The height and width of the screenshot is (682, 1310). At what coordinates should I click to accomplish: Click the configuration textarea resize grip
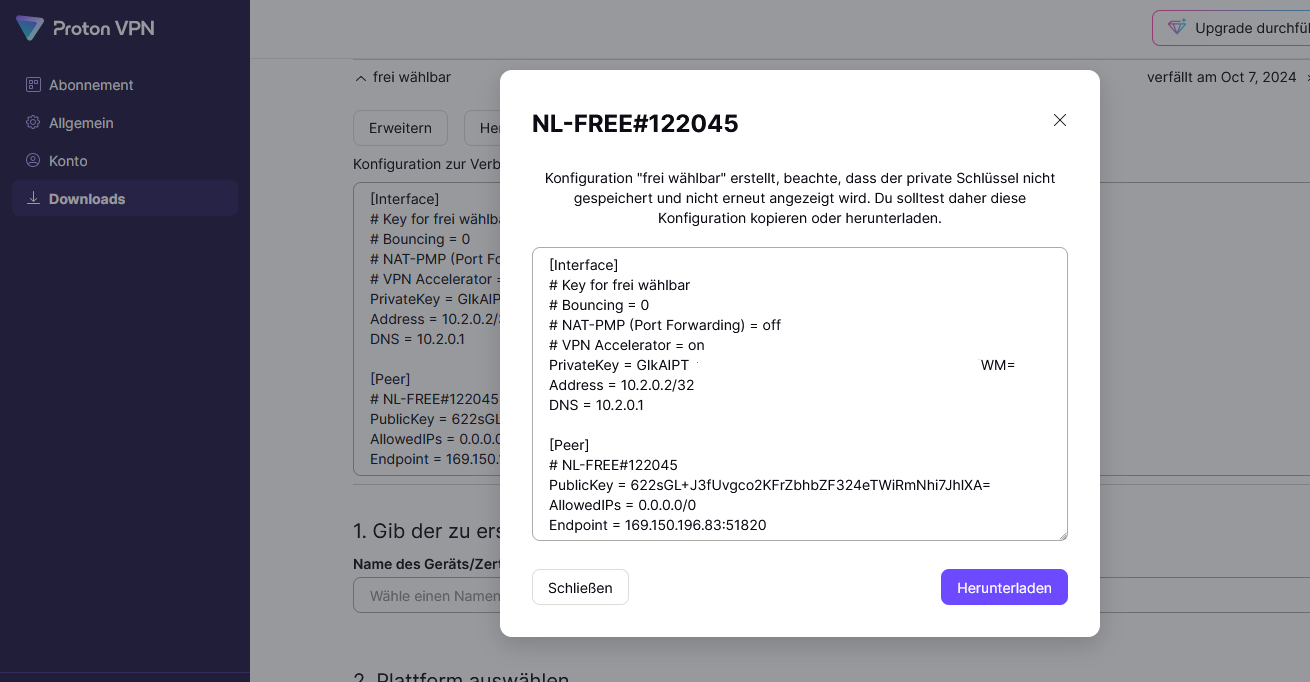coord(1061,534)
